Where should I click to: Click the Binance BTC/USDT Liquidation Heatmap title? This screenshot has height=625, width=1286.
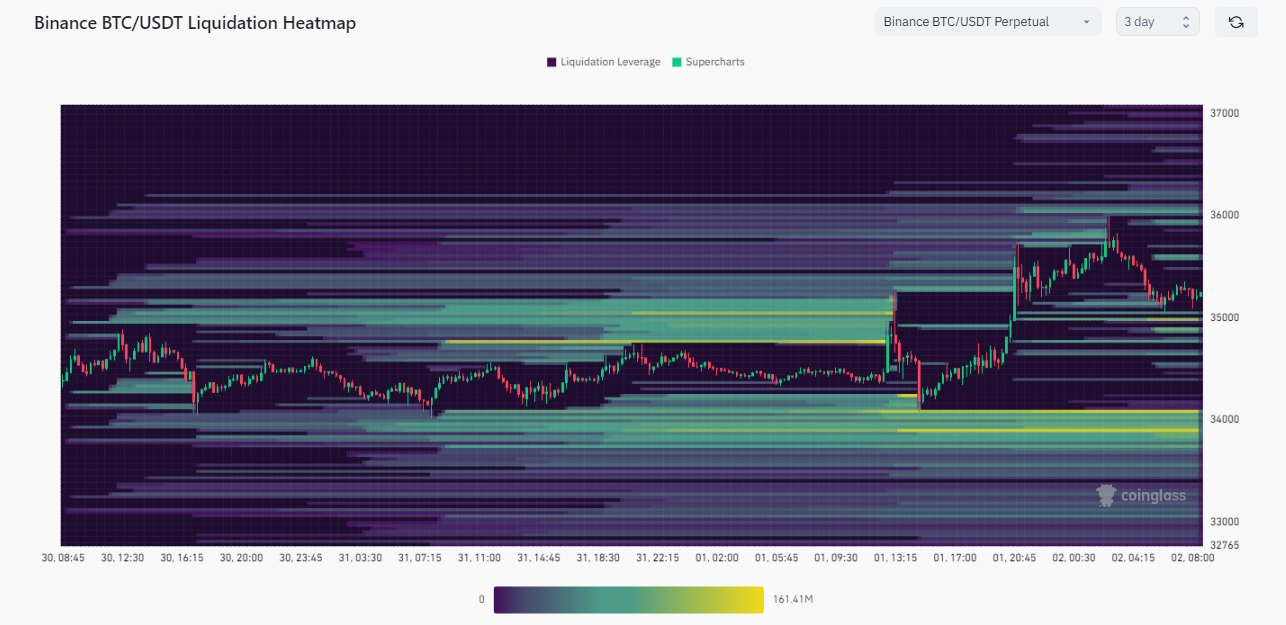point(195,22)
